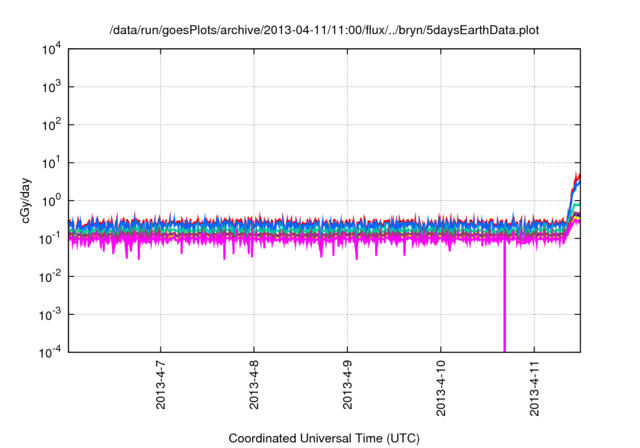The height and width of the screenshot is (448, 640).
Task: Click the 2013-4-9 date tick label
Action: coord(347,384)
